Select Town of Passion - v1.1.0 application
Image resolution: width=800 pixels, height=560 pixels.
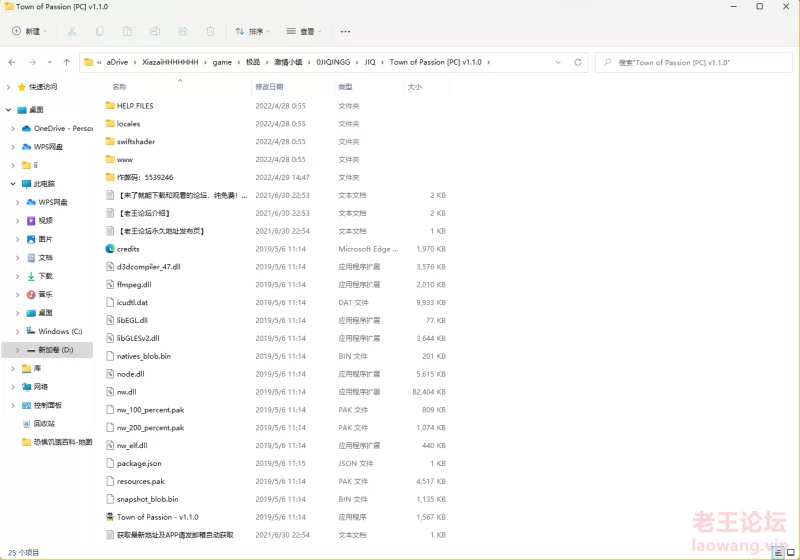[157, 517]
